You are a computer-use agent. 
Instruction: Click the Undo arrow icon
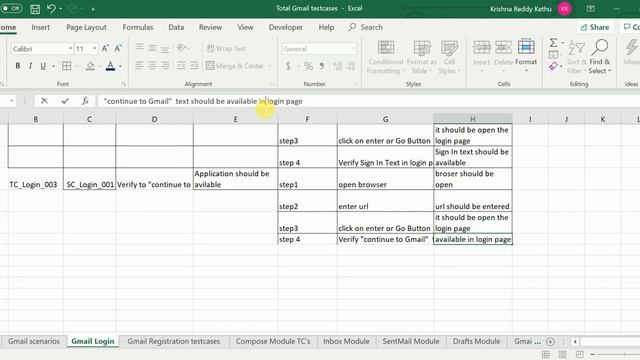51,9
